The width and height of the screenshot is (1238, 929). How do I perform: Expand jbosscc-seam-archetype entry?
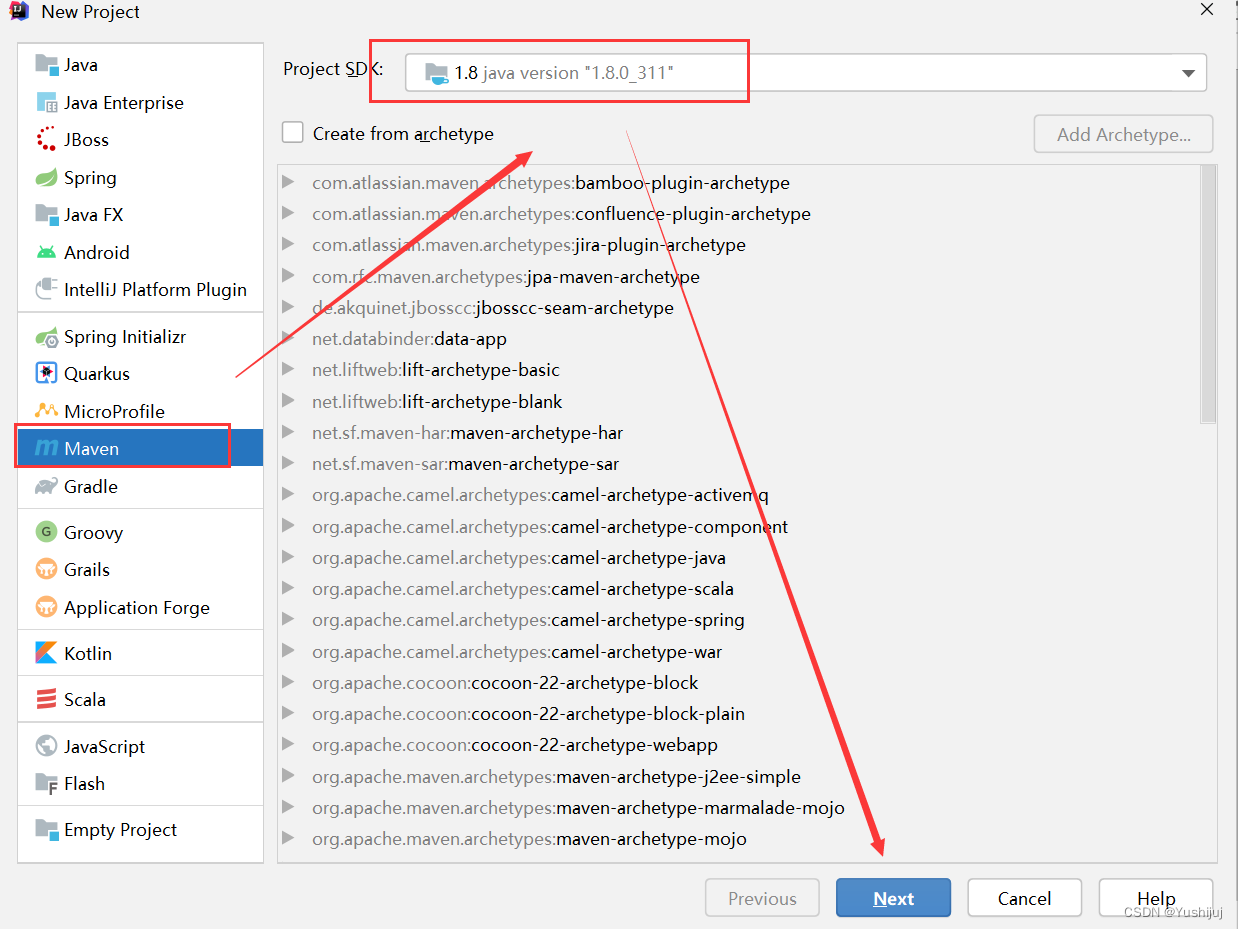[x=288, y=307]
